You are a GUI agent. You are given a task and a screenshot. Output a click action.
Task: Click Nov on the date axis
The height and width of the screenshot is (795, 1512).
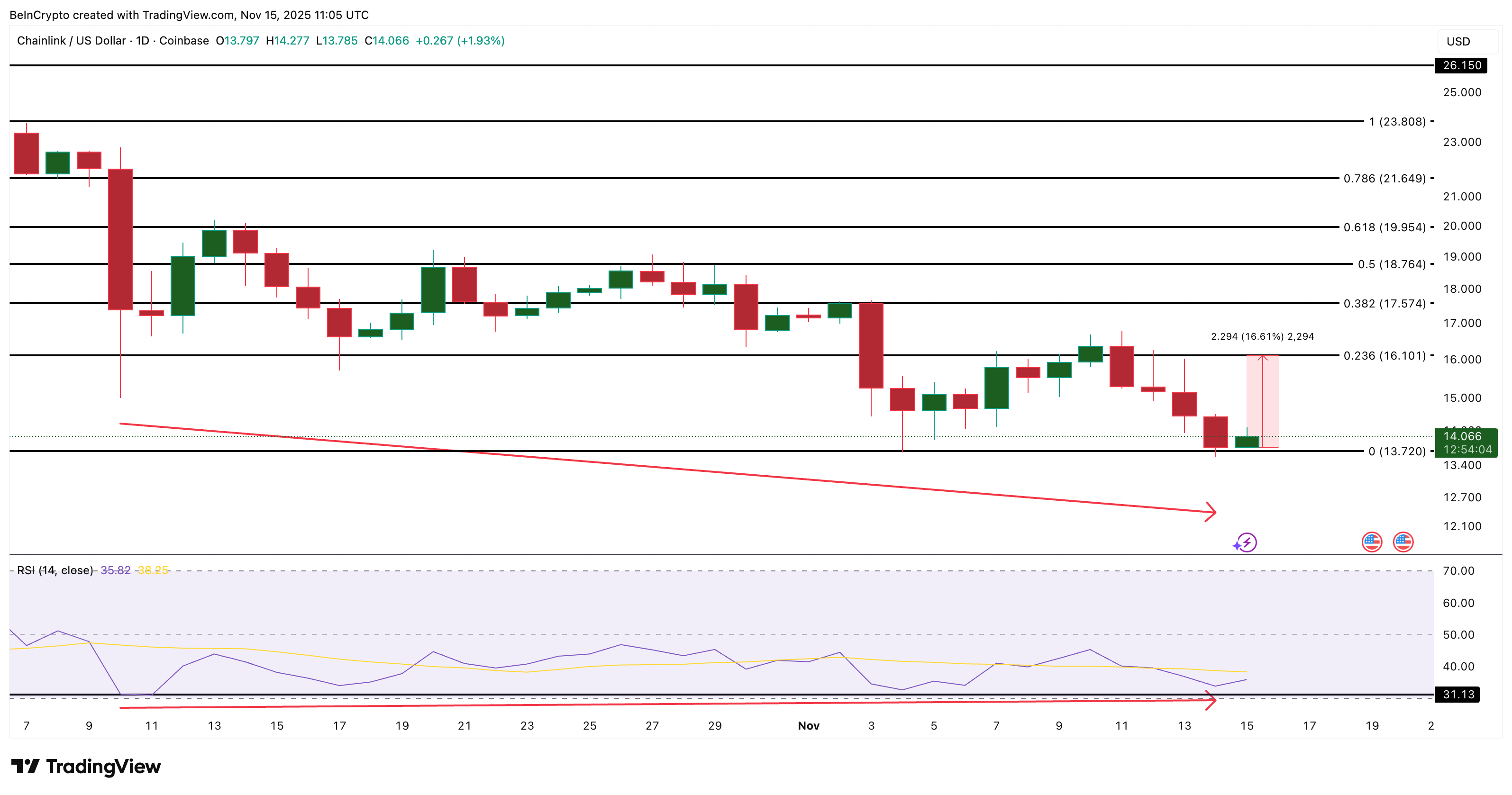tap(809, 725)
